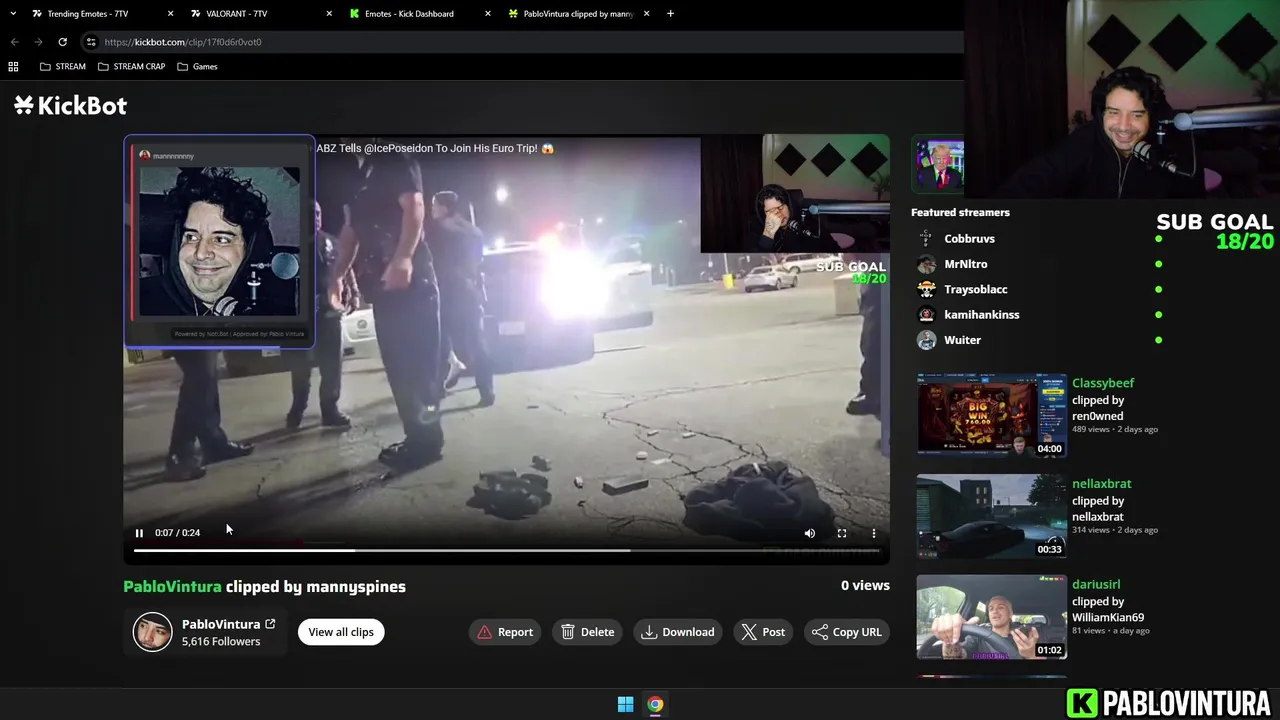This screenshot has height=720, width=1280.
Task: Open a new browser tab with the plus icon
Action: [670, 14]
